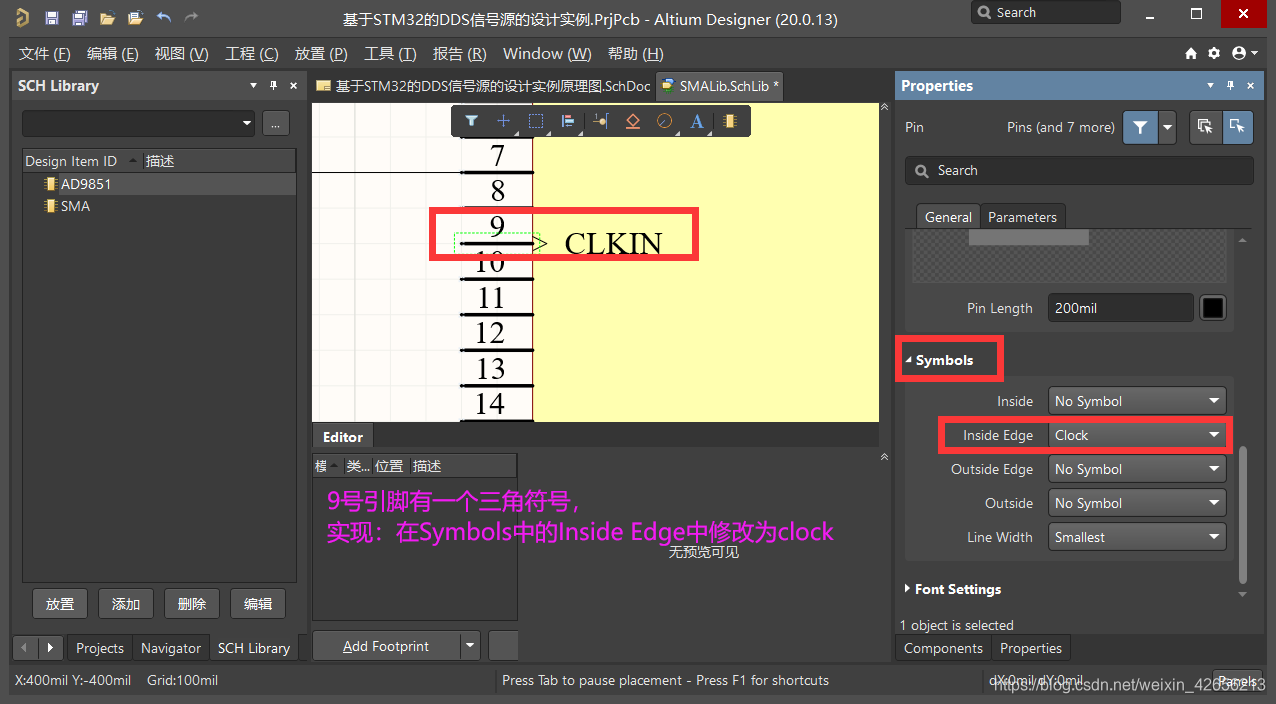Close the Properties panel

pyautogui.click(x=1251, y=86)
